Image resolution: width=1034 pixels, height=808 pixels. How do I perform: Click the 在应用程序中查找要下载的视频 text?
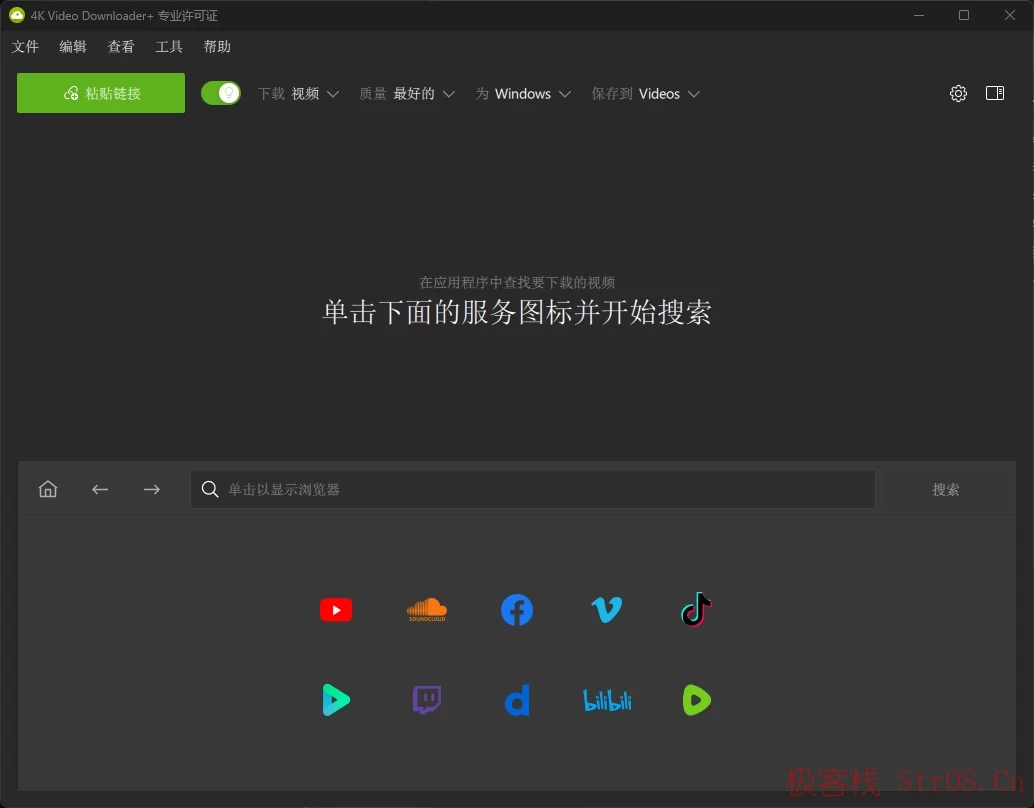point(517,282)
